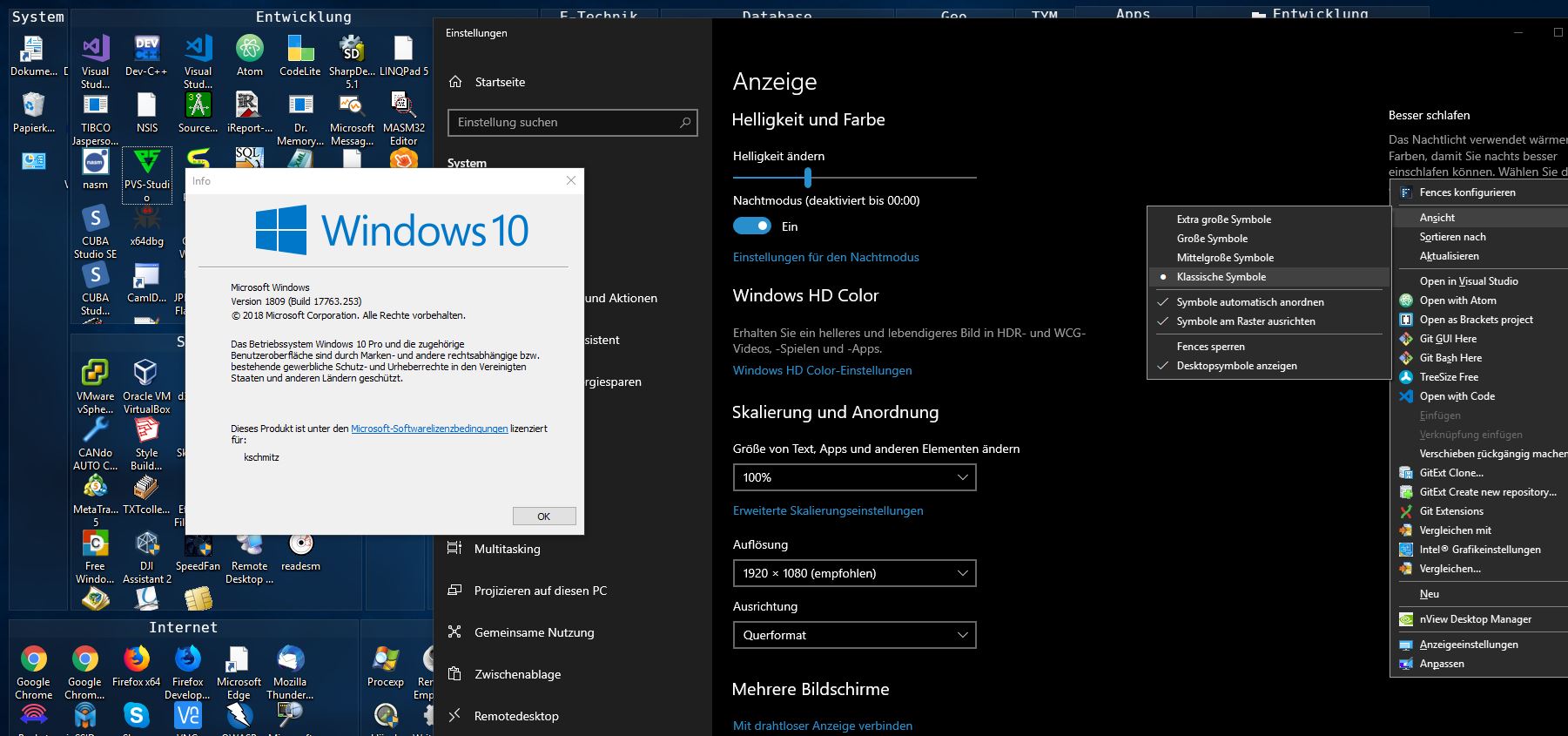
Task: Open the TIBCO Jaspersoft icon
Action: tap(95, 118)
